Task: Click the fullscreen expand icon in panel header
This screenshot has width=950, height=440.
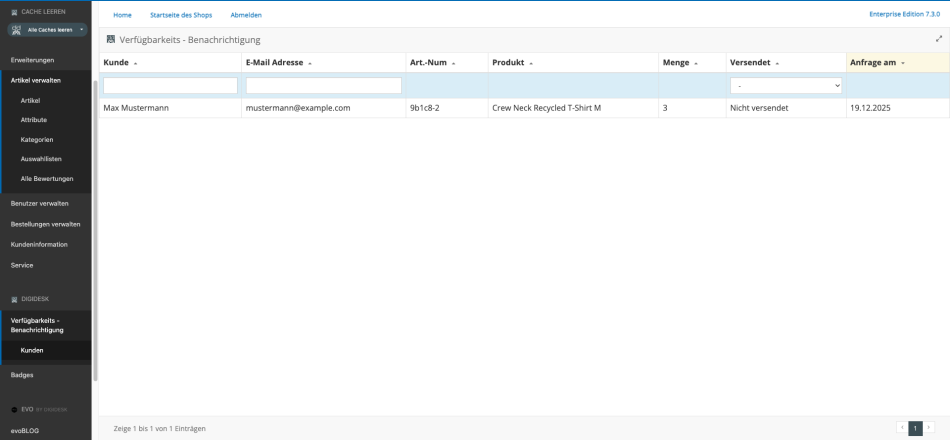Action: click(x=939, y=39)
